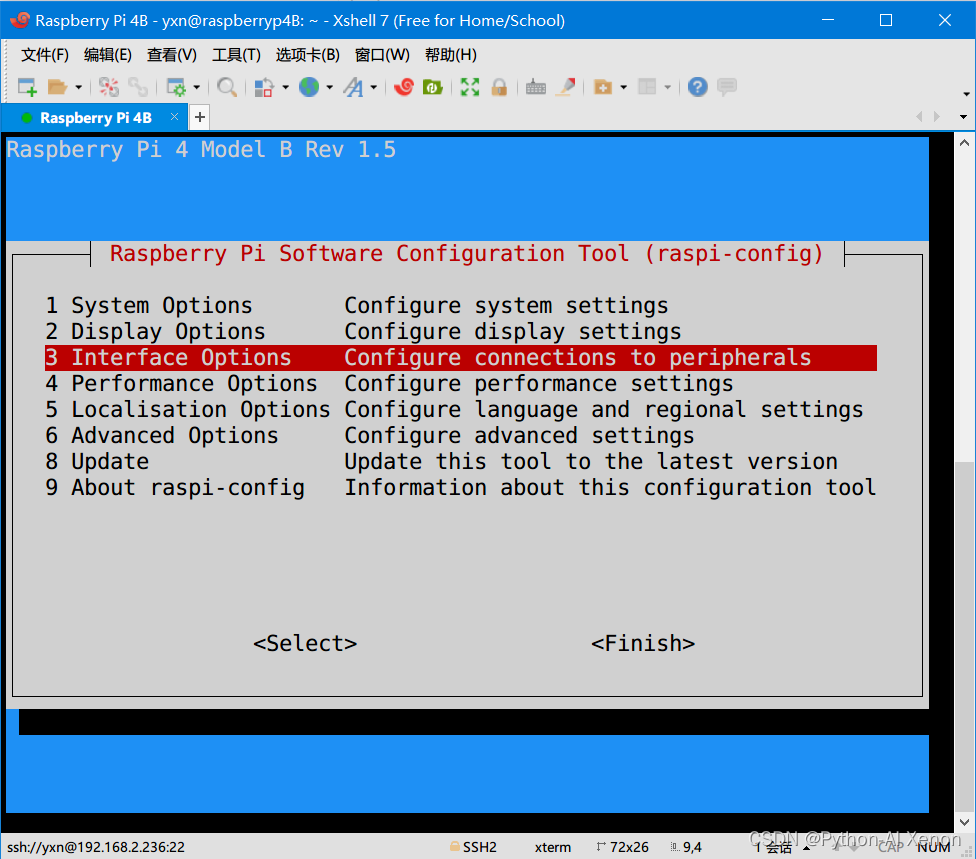This screenshot has width=976, height=859.
Task: Open the 文件(F) menu
Action: click(45, 55)
